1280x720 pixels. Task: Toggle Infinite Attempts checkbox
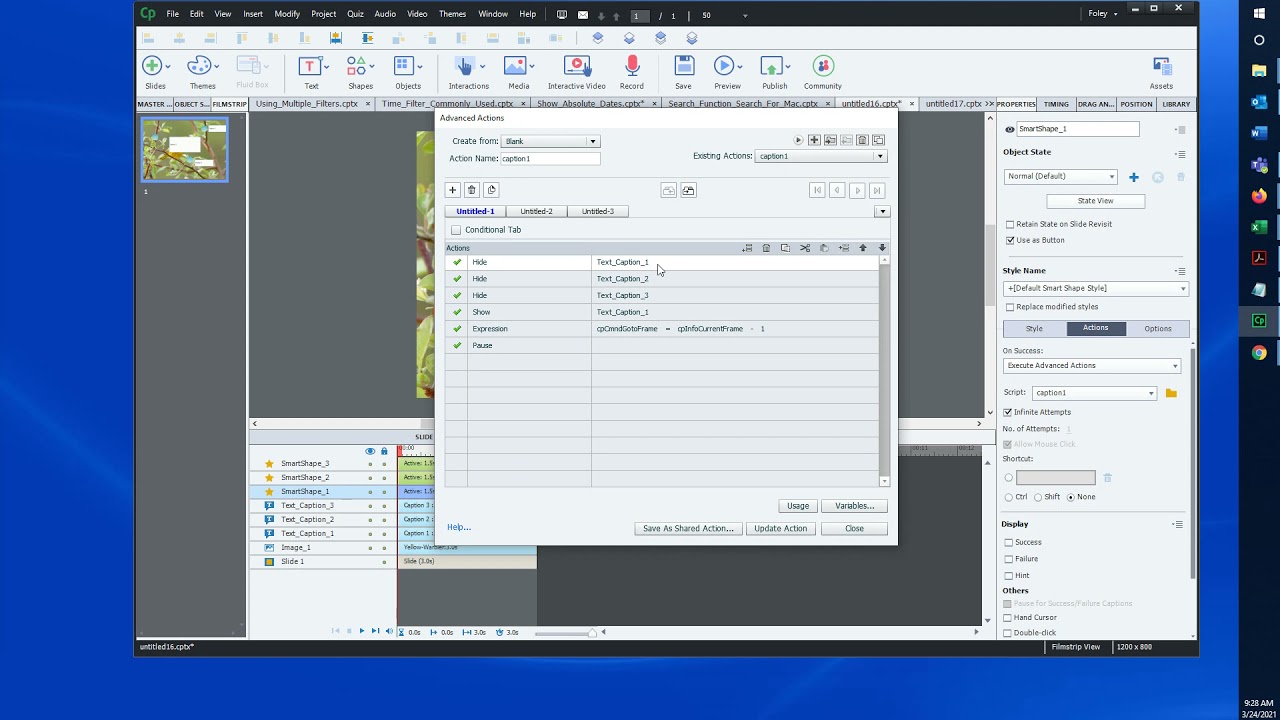pyautogui.click(x=1008, y=412)
